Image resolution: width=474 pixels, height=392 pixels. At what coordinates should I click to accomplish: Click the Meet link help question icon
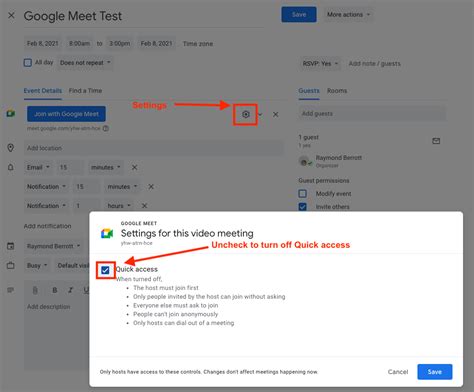coord(106,128)
